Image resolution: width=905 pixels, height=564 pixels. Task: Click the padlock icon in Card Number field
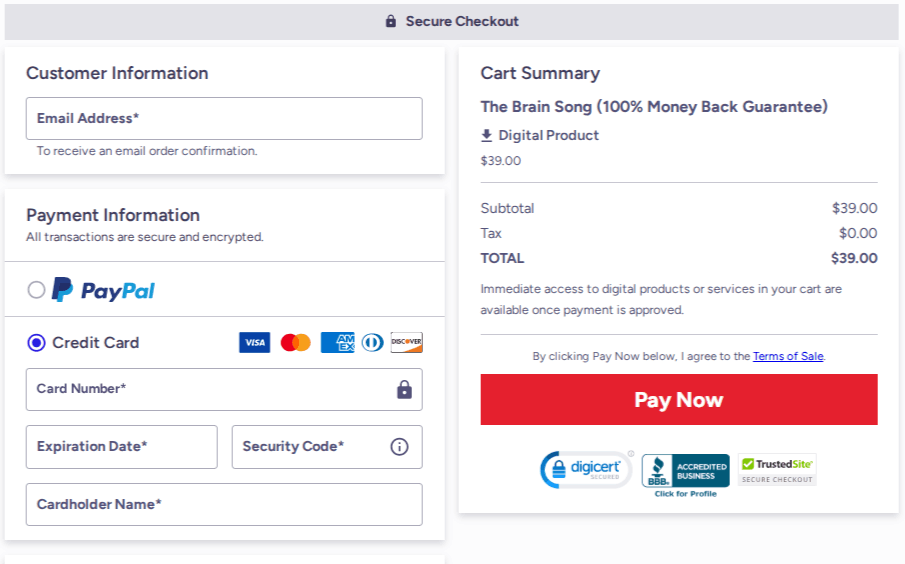pos(404,389)
